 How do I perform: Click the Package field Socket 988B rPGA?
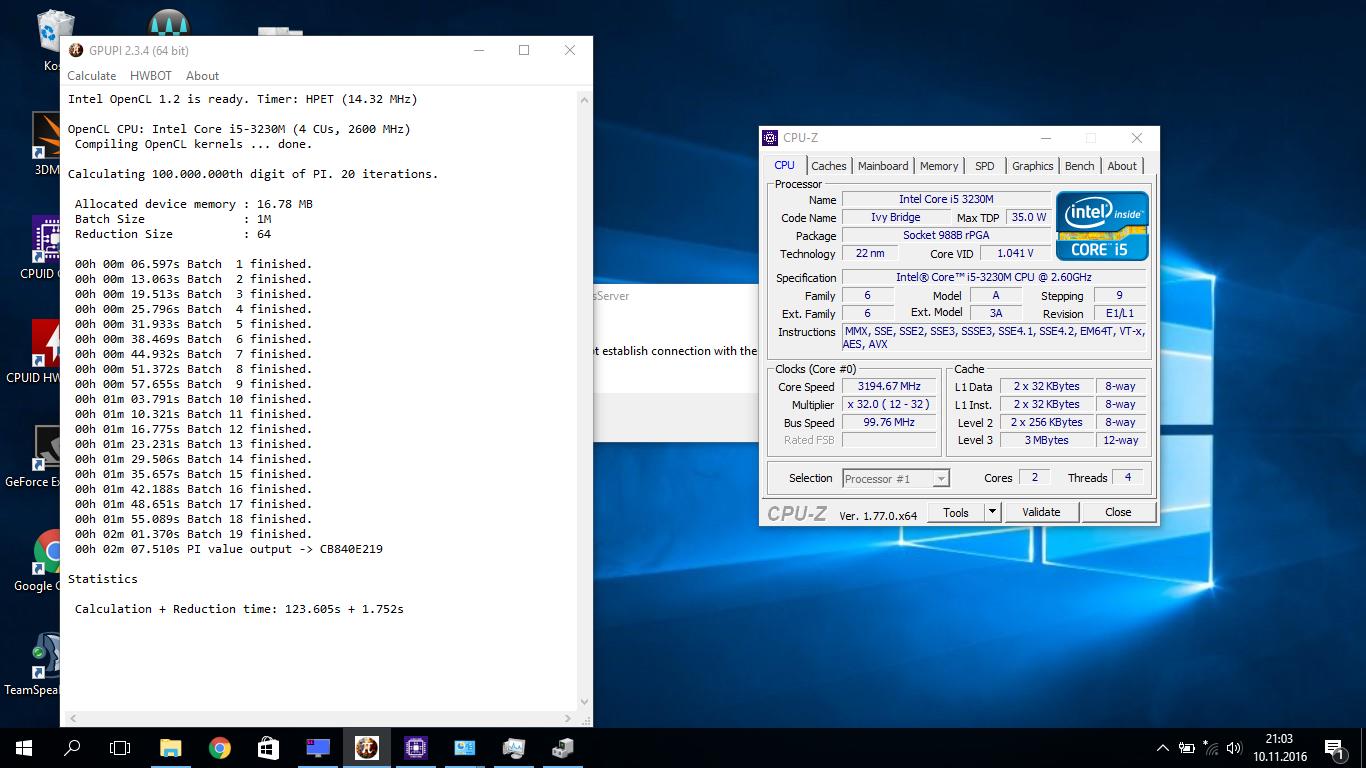(x=946, y=235)
